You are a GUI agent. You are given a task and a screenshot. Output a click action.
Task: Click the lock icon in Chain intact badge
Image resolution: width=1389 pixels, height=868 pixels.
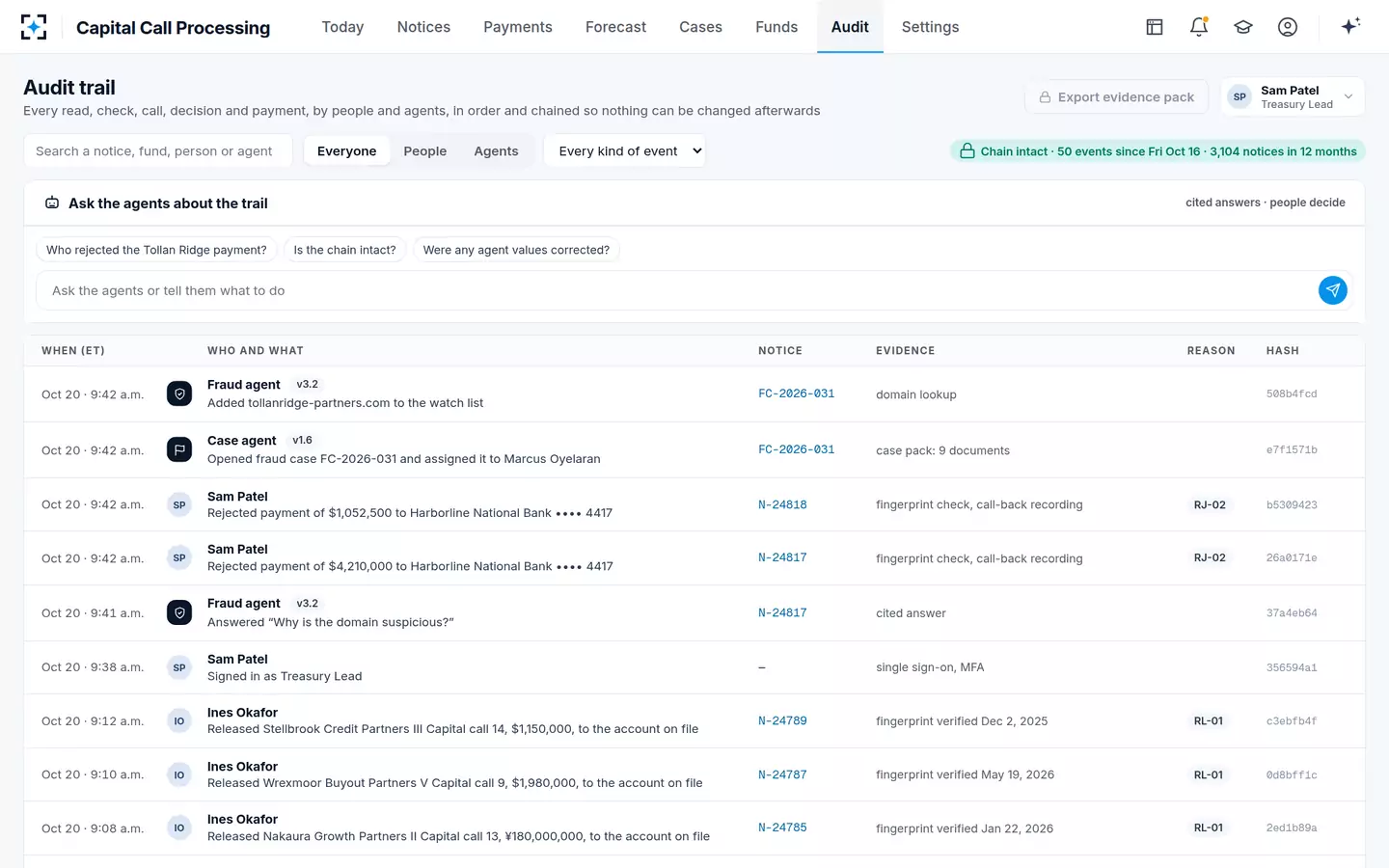point(967,151)
